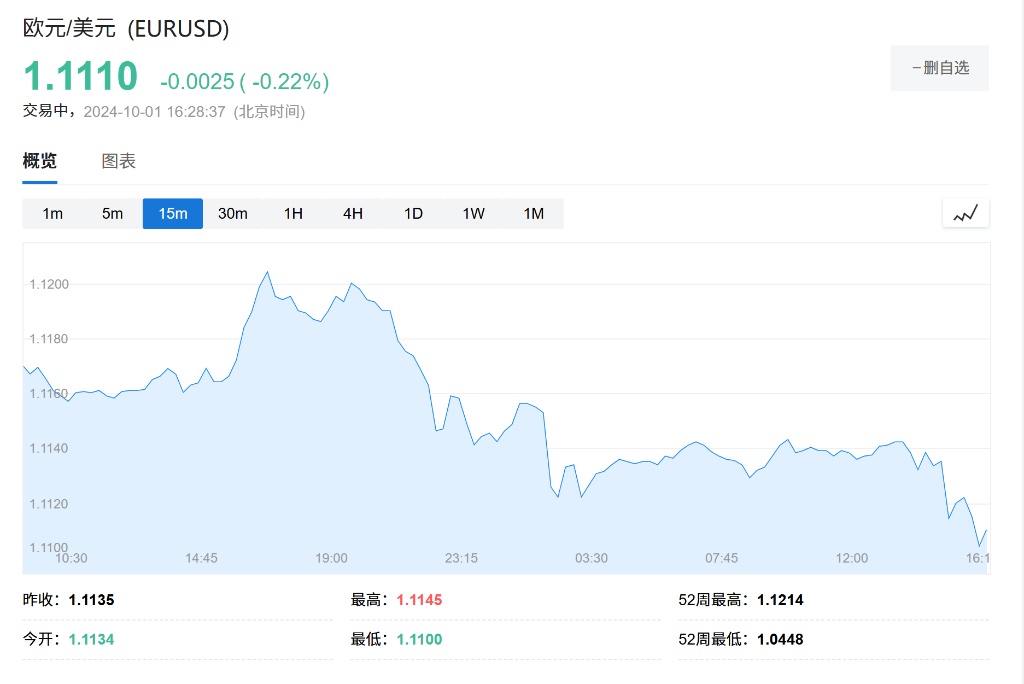Select the 5m timeframe
Viewport: 1024px width, 684px height.
[x=112, y=214]
